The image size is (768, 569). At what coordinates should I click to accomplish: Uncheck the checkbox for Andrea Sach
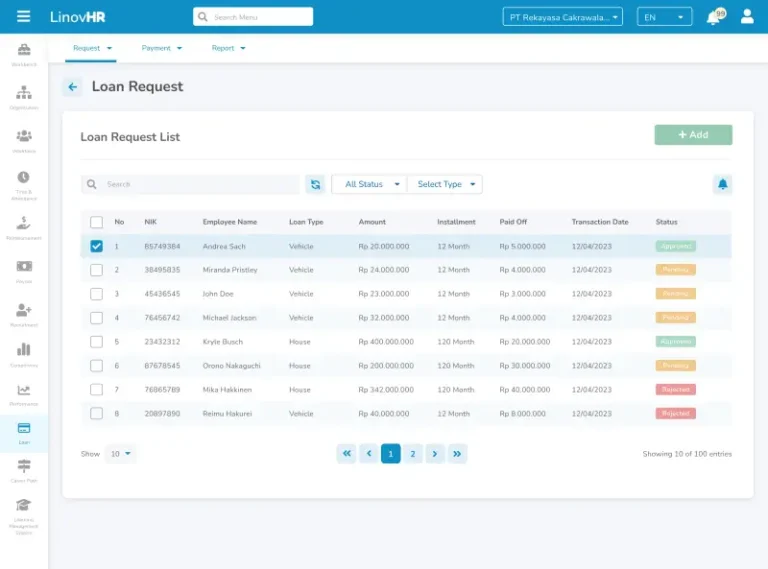click(97, 246)
